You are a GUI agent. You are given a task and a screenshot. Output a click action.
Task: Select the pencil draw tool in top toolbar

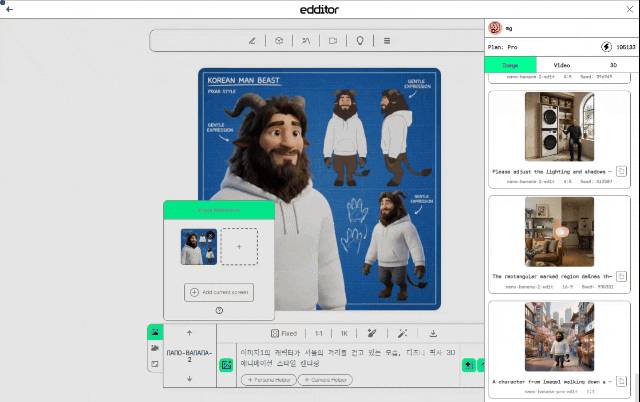point(252,41)
